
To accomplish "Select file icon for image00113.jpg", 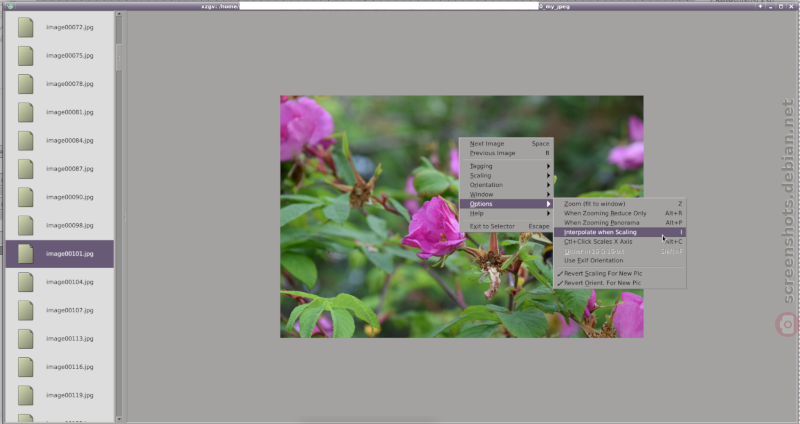I will click(x=26, y=339).
